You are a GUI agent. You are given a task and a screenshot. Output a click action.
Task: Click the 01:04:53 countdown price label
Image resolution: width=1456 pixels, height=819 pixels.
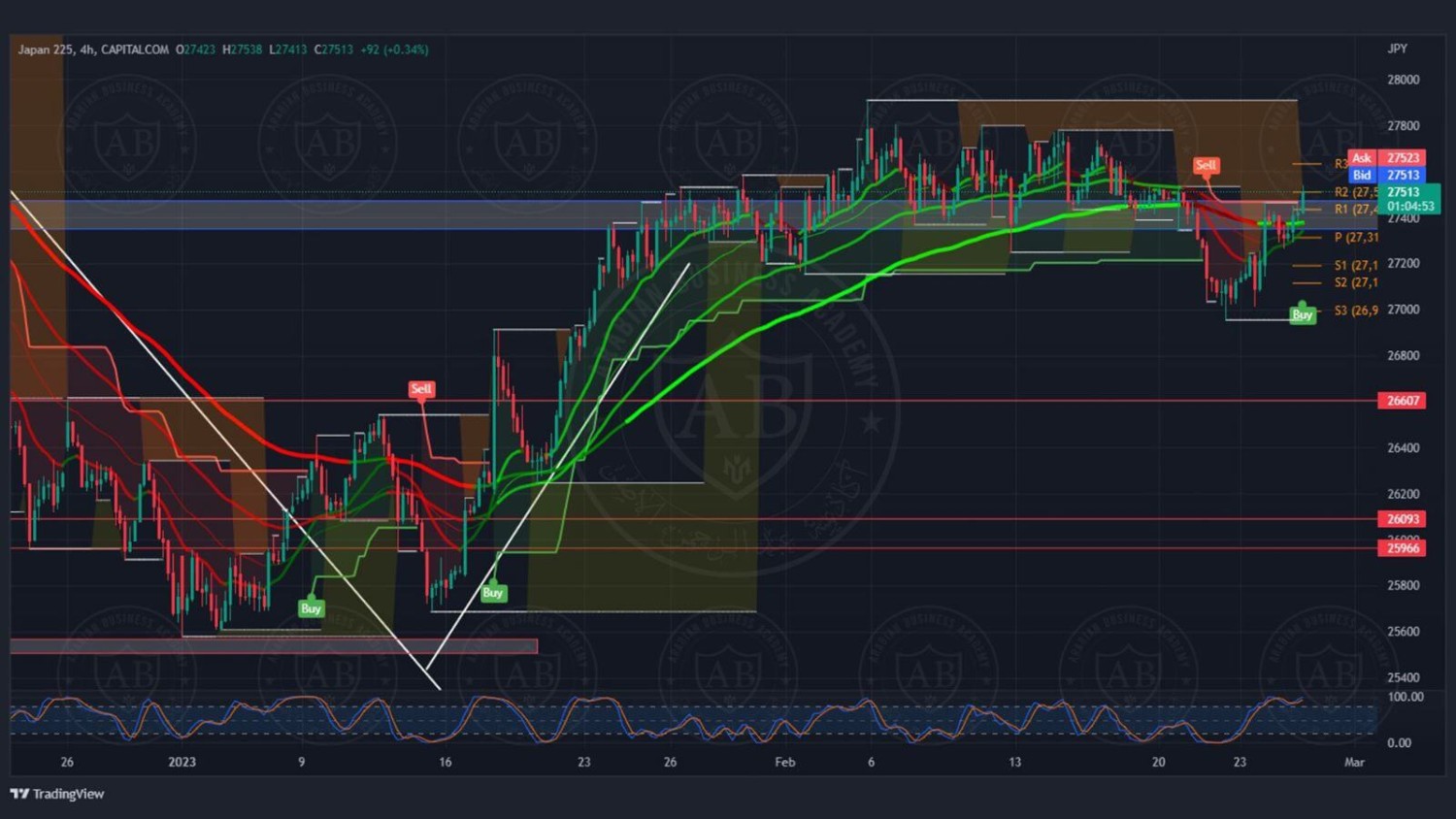(1410, 207)
